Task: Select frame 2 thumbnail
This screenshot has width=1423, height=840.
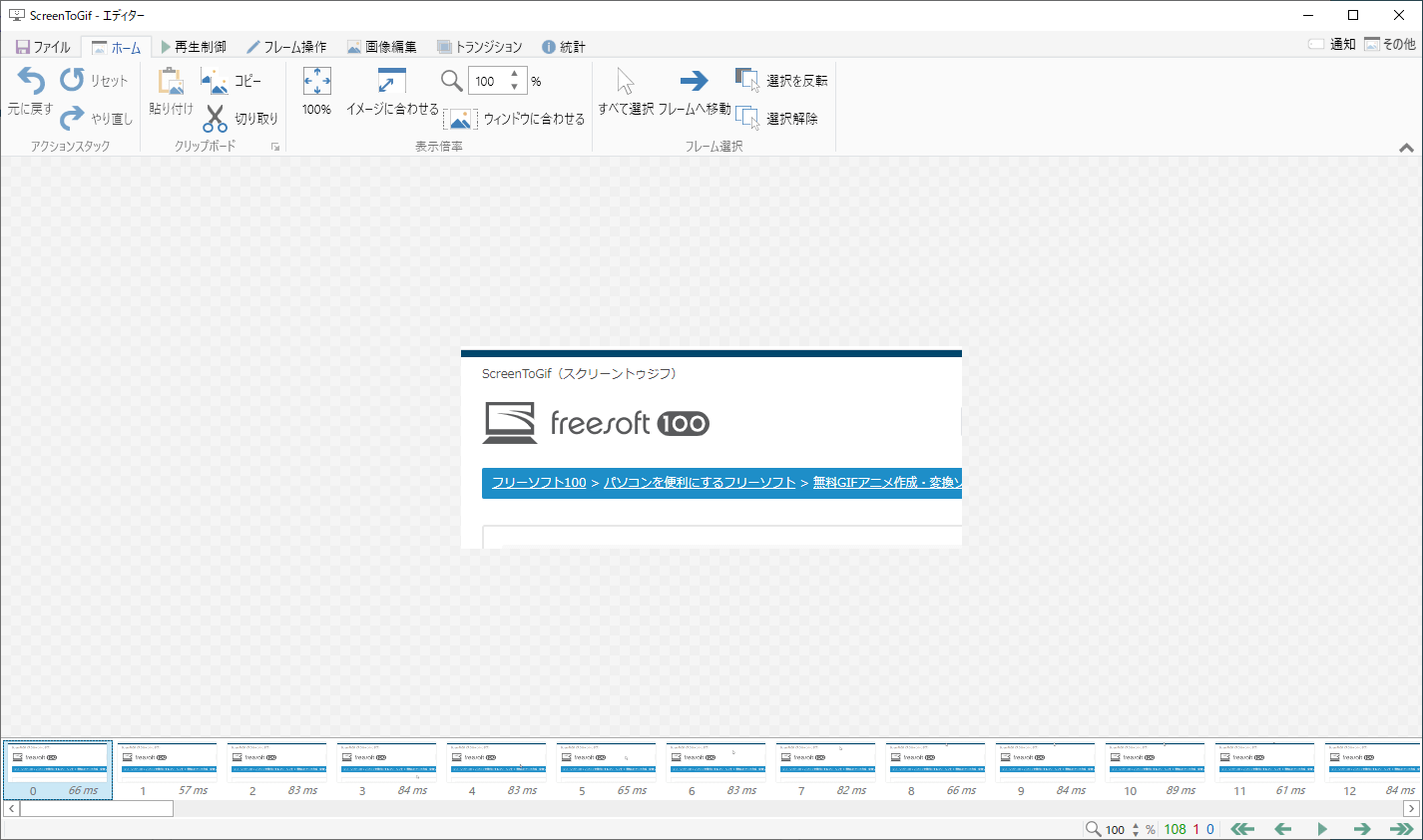Action: click(277, 770)
